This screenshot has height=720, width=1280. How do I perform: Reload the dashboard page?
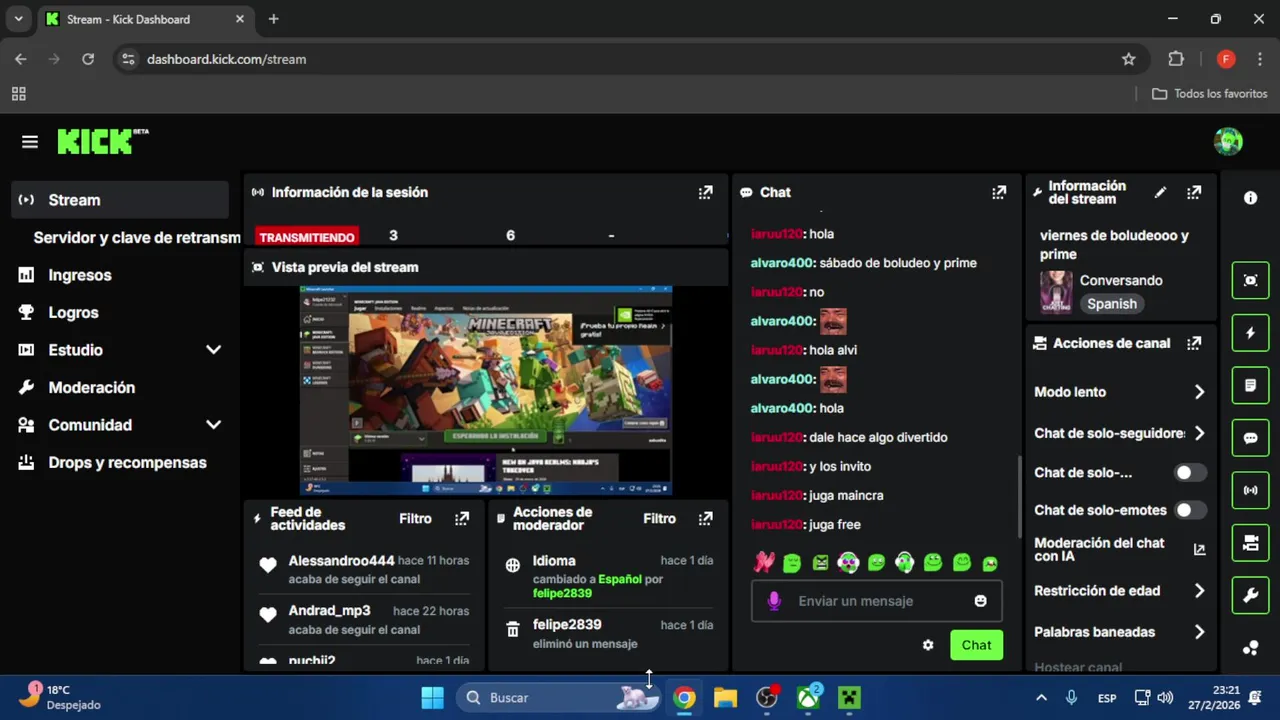tap(88, 59)
